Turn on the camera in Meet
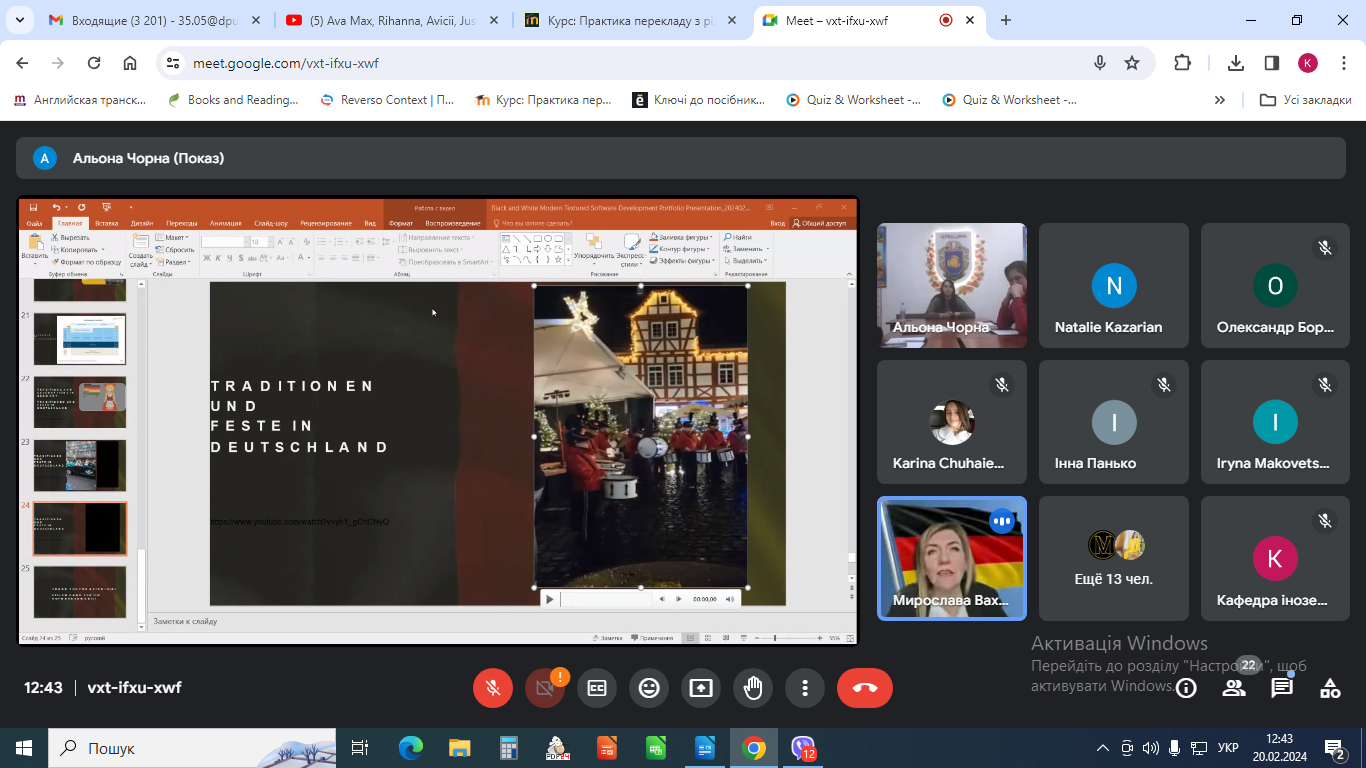This screenshot has height=768, width=1366. (545, 688)
